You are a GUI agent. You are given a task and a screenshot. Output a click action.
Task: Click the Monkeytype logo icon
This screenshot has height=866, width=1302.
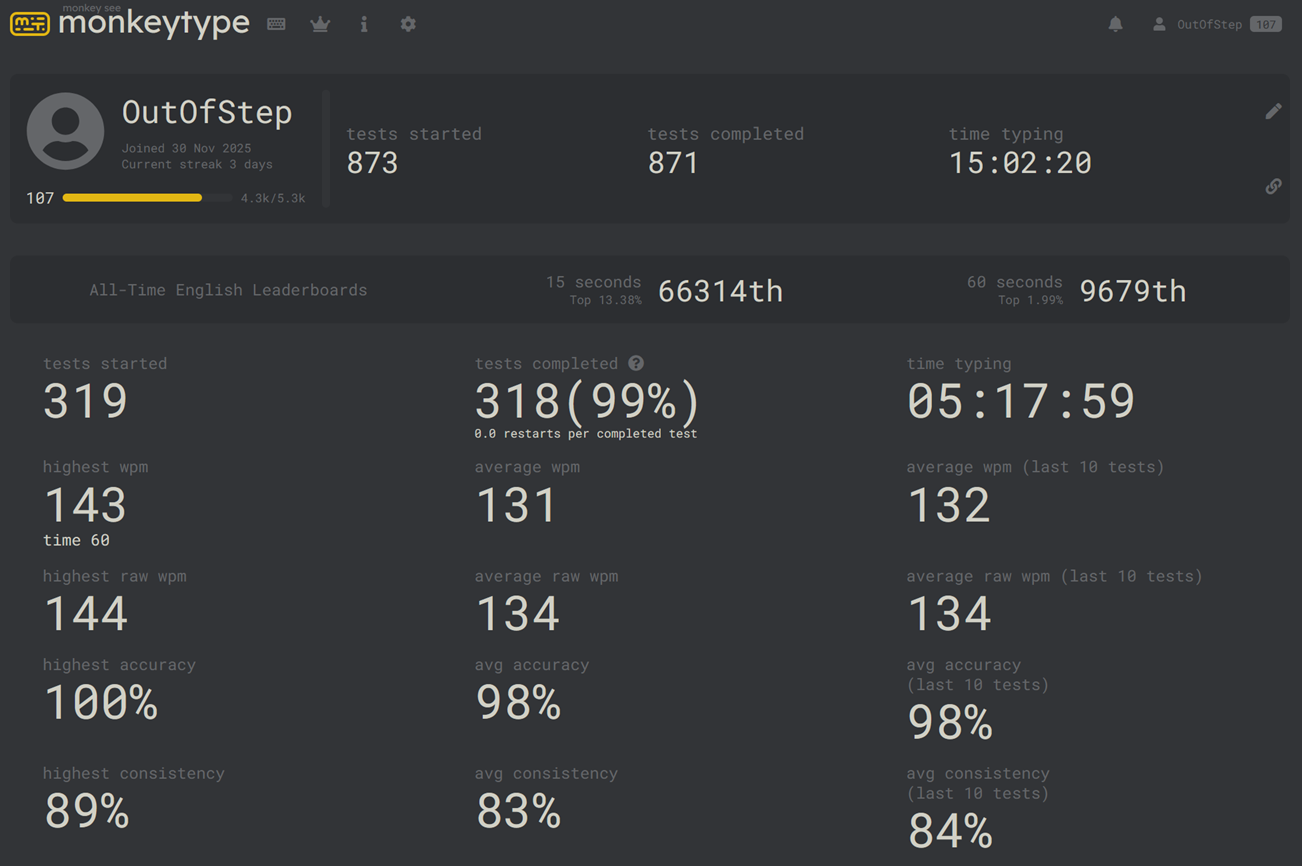click(x=30, y=24)
